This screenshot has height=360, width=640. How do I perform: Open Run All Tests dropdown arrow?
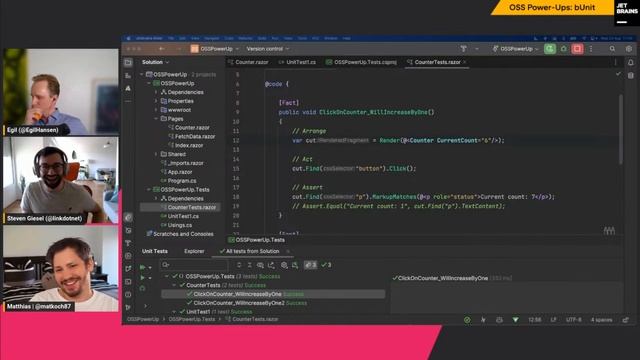(x=150, y=267)
